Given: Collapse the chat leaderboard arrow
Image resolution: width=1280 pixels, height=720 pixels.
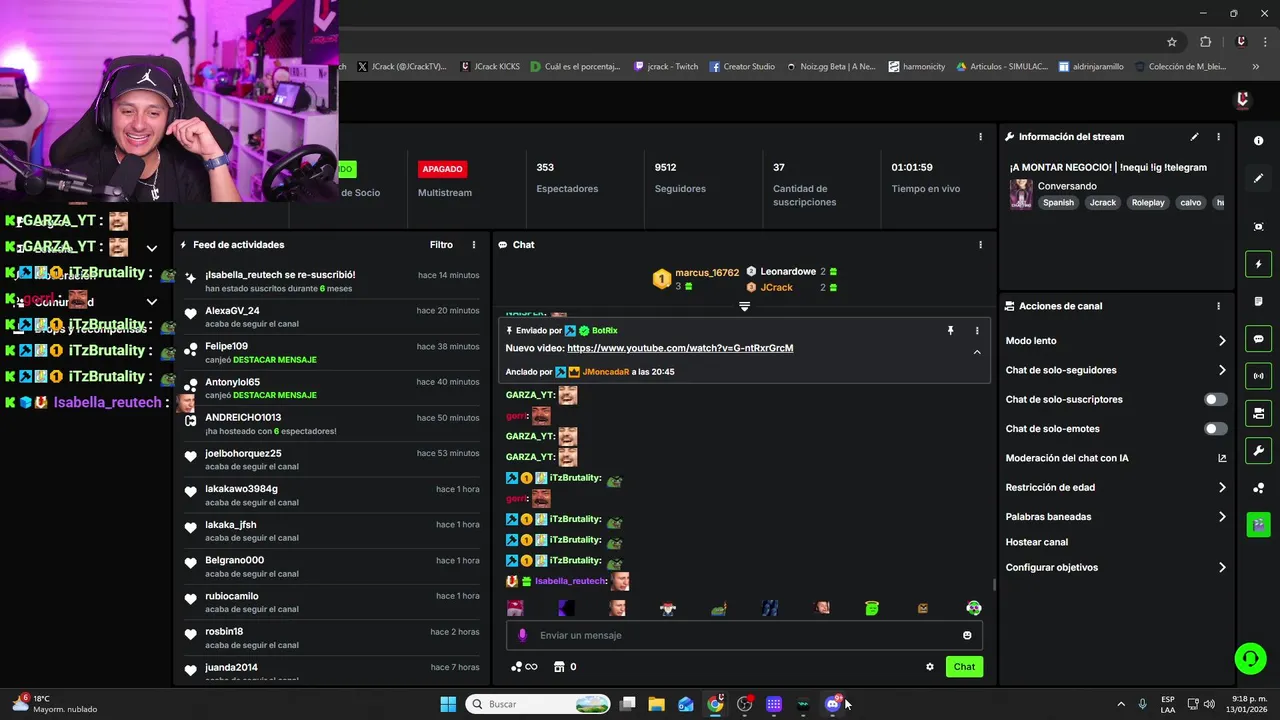Looking at the screenshot, I should pos(744,306).
